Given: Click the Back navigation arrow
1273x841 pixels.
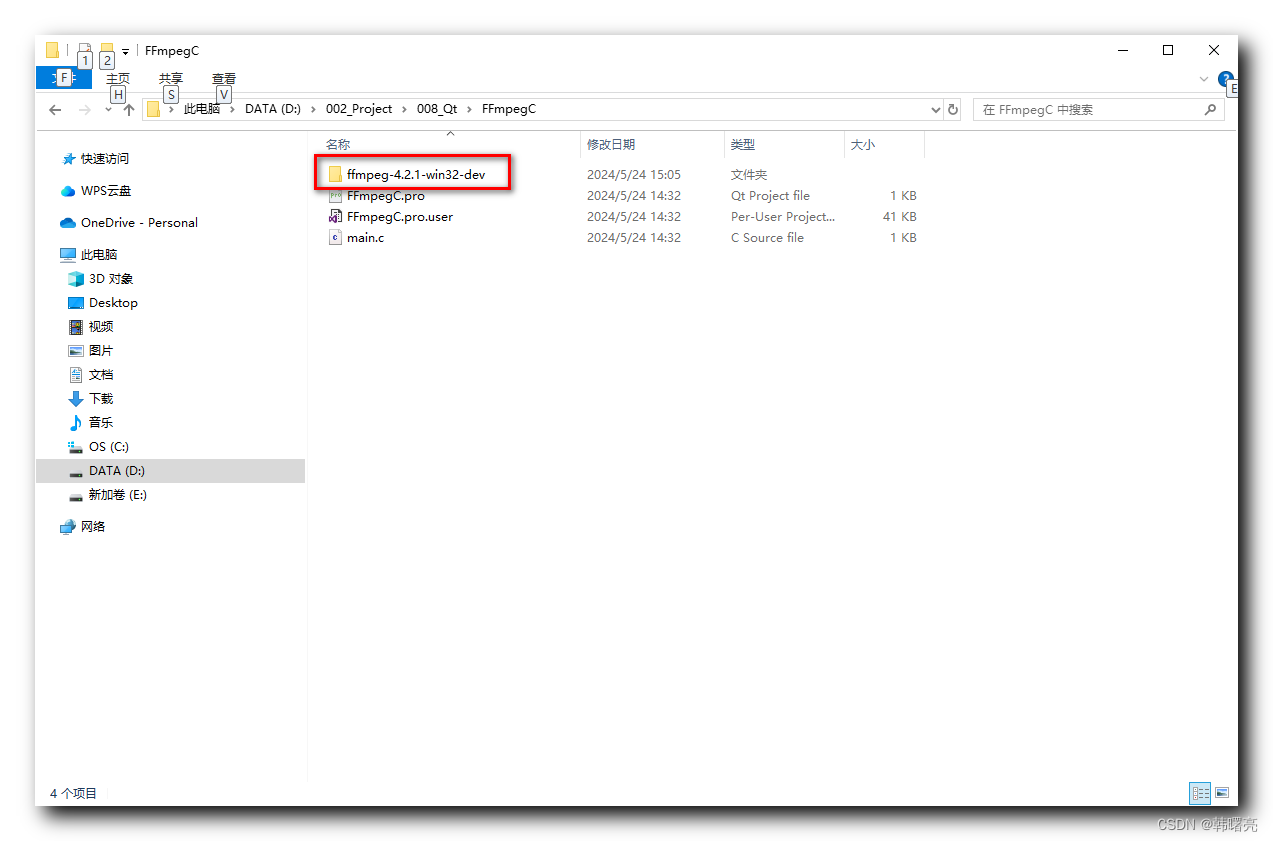Looking at the screenshot, I should (55, 109).
